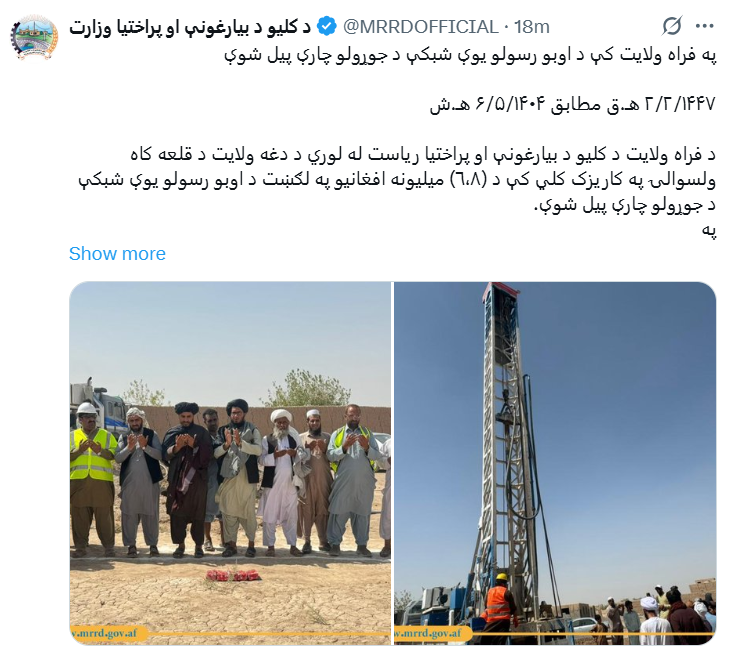
Task: Open the drilling rig tower photo
Action: tap(555, 463)
